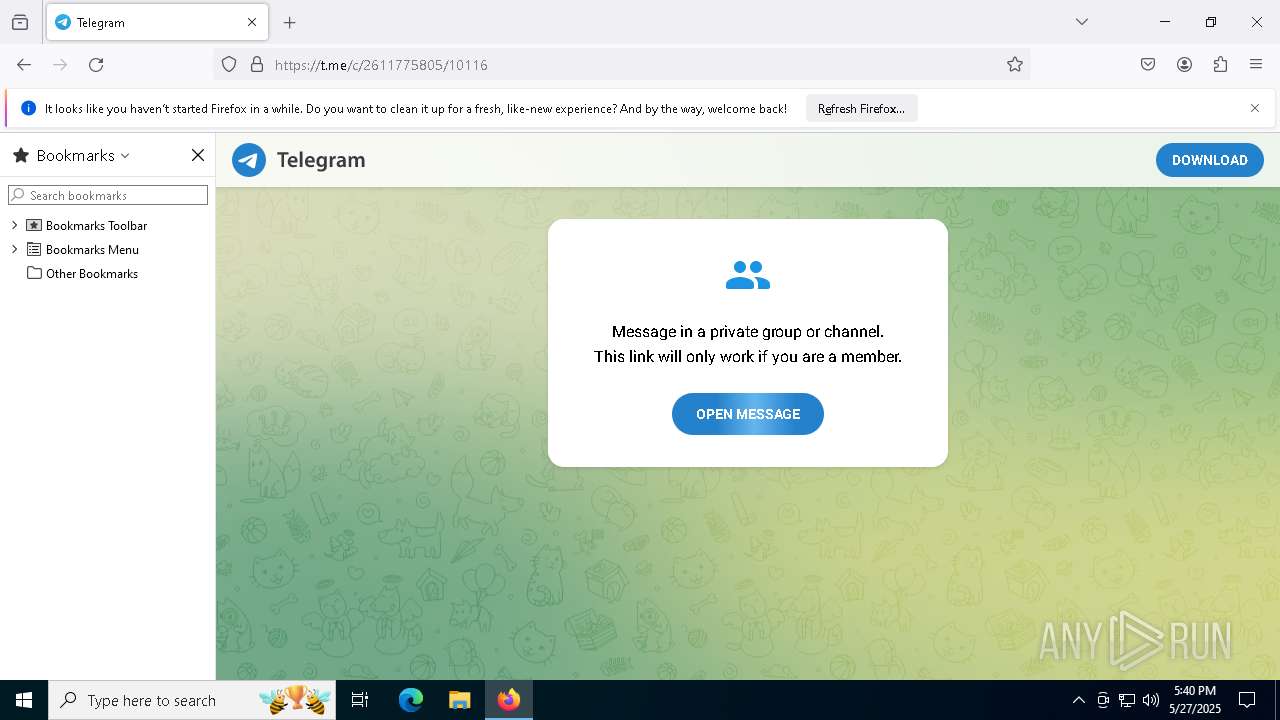Screen dimensions: 1280x720
Task: Expand Bookmarks Toolbar folder
Action: click(x=14, y=226)
